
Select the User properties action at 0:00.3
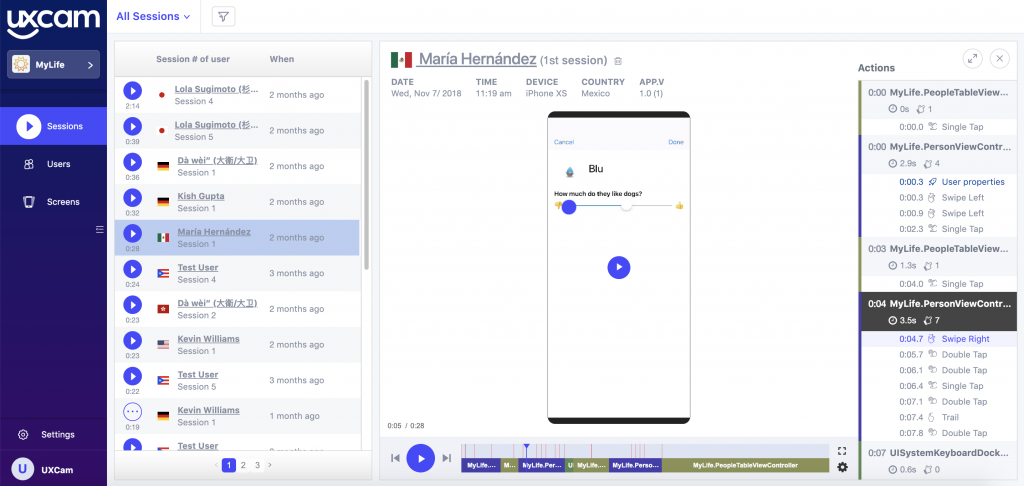coord(938,182)
